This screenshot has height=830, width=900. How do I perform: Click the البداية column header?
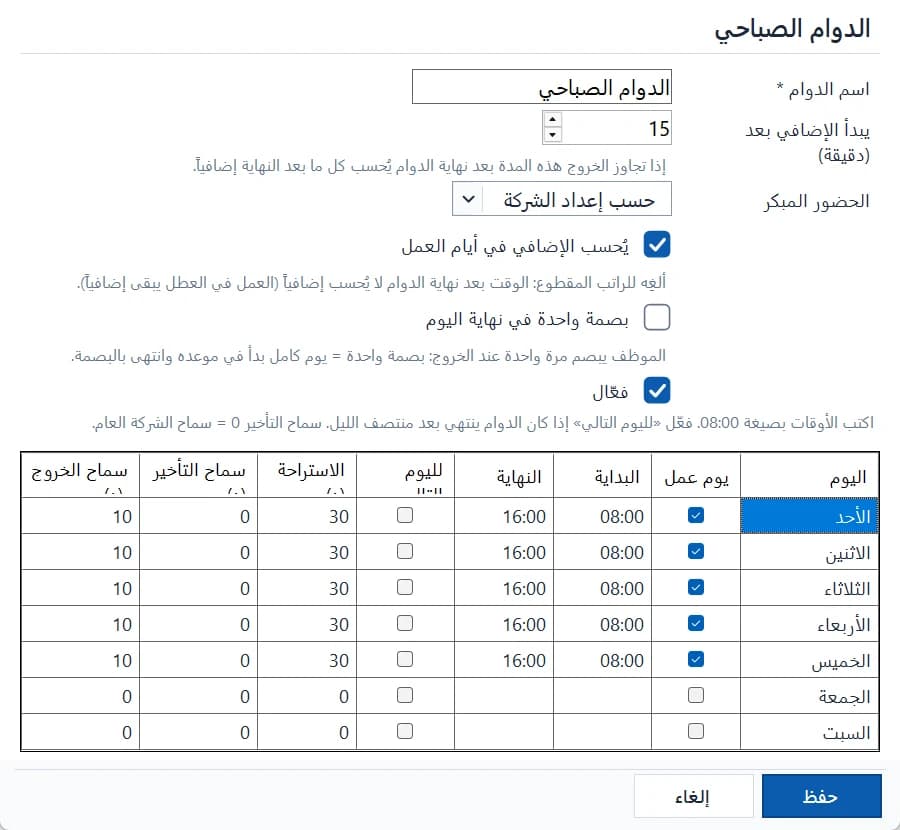tap(603, 475)
